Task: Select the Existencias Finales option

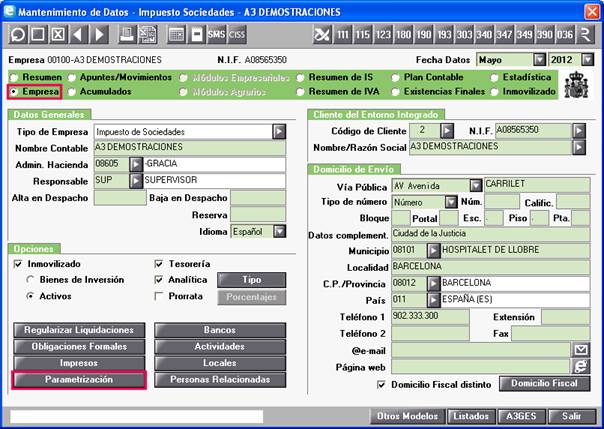Action: (x=395, y=92)
